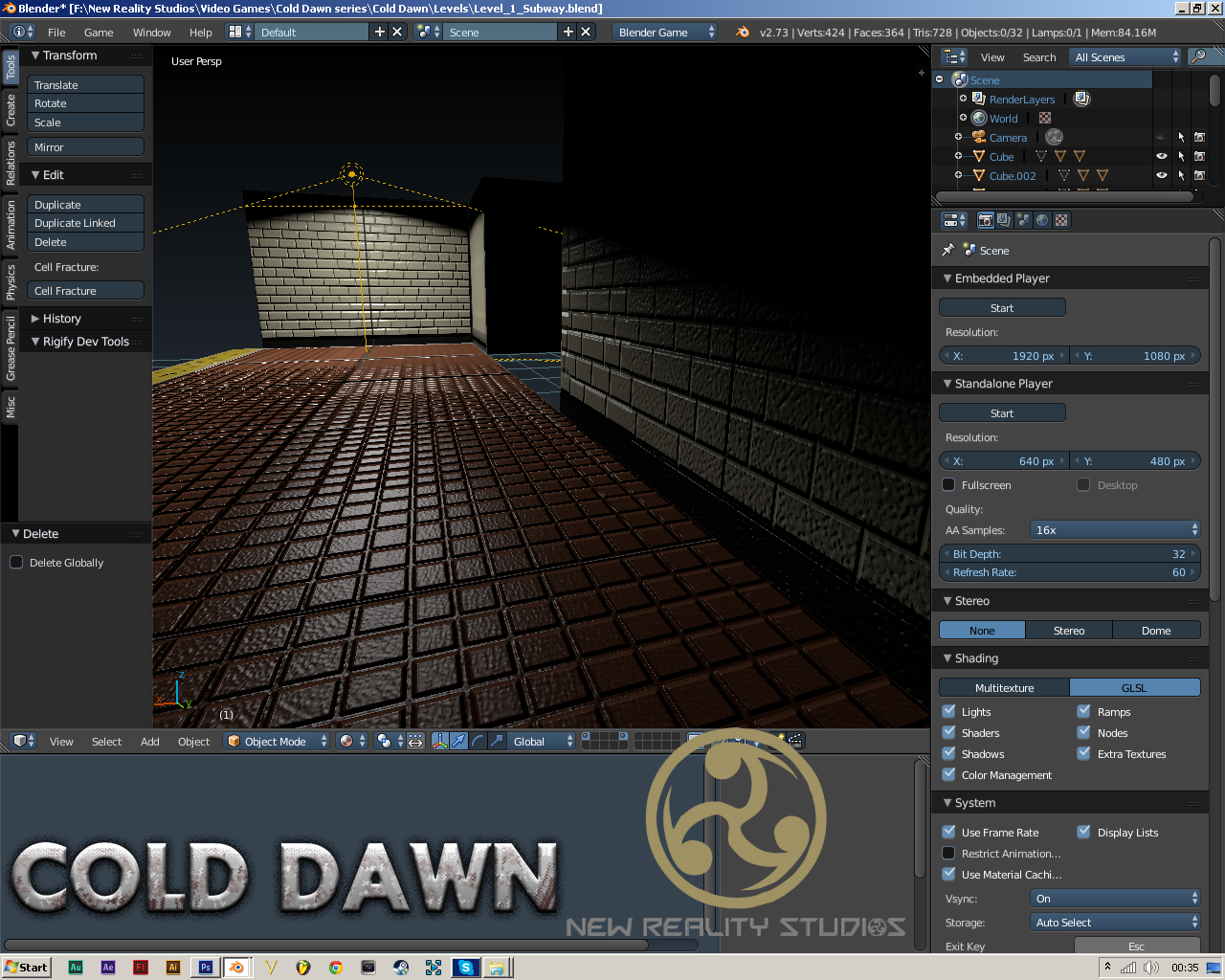This screenshot has height=980, width=1225.
Task: Hide the Cube.002 object eye icon
Action: [x=1161, y=175]
